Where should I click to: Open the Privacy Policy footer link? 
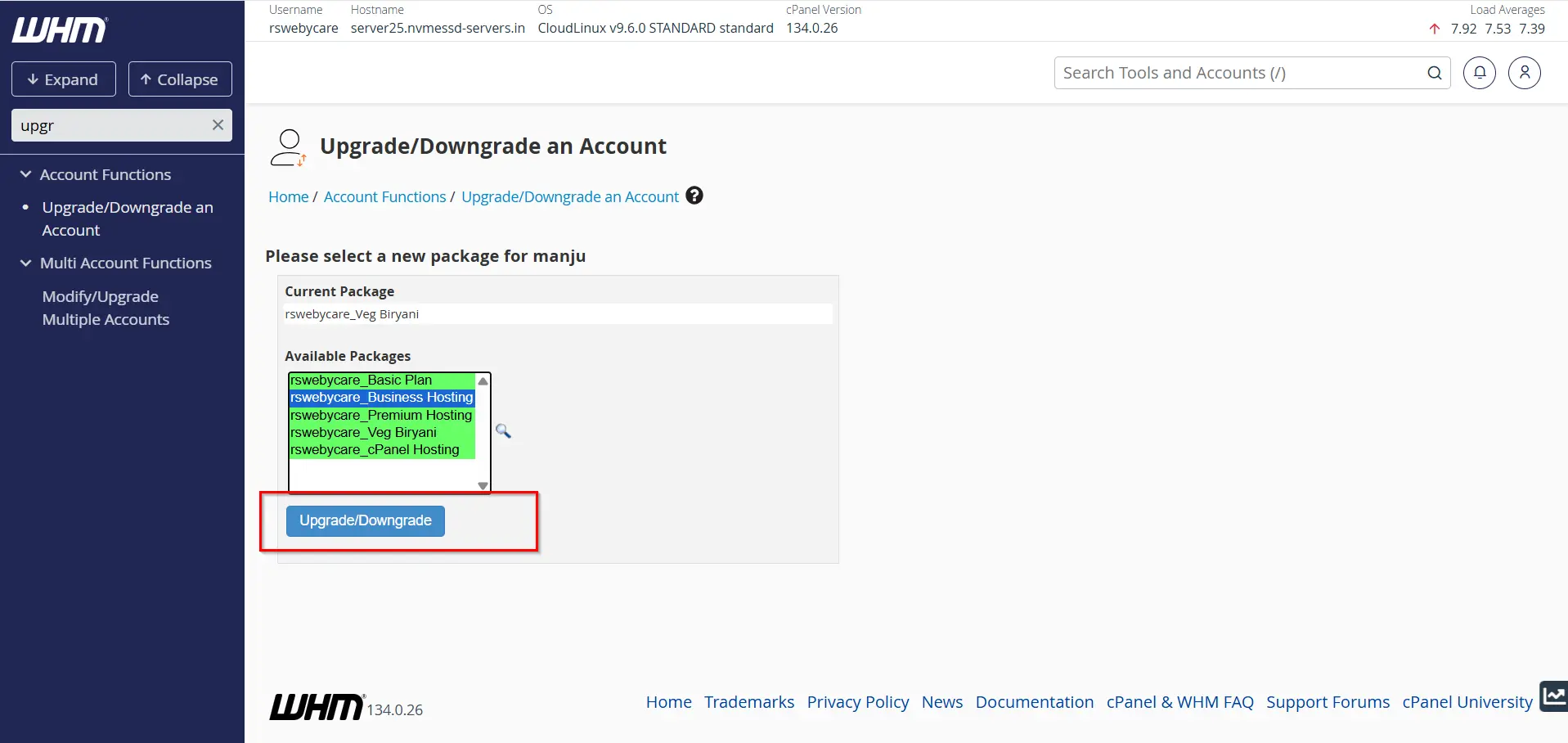coord(858,702)
